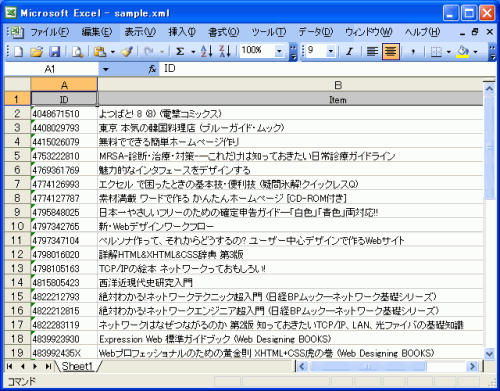The height and width of the screenshot is (391, 500).
Task: Sort ascending with A-Z icon
Action: pos(207,51)
